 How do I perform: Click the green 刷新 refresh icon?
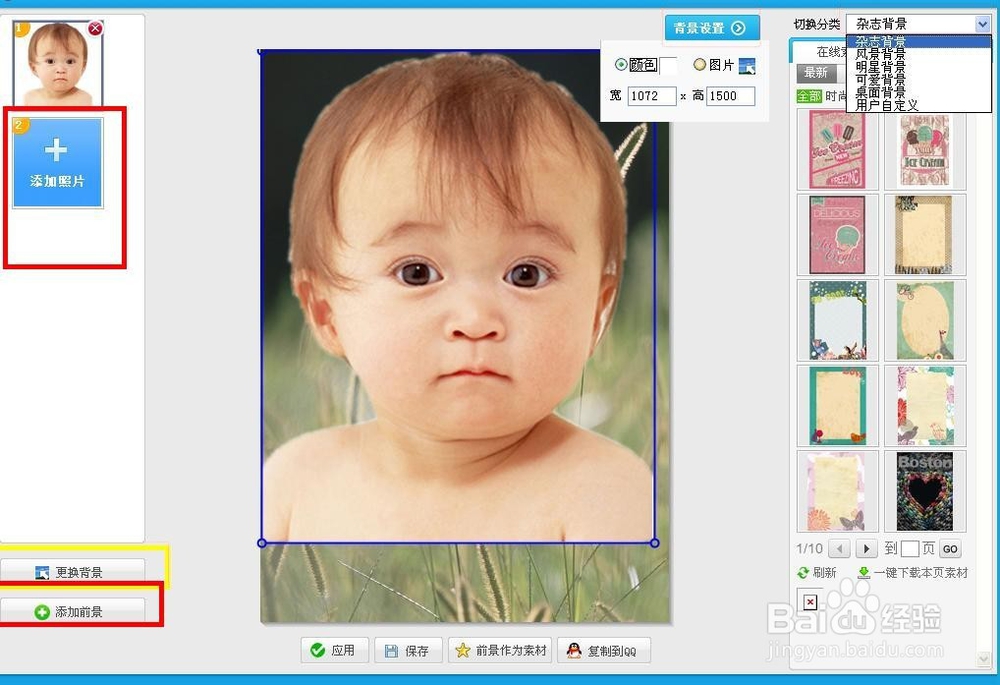pyautogui.click(x=804, y=573)
